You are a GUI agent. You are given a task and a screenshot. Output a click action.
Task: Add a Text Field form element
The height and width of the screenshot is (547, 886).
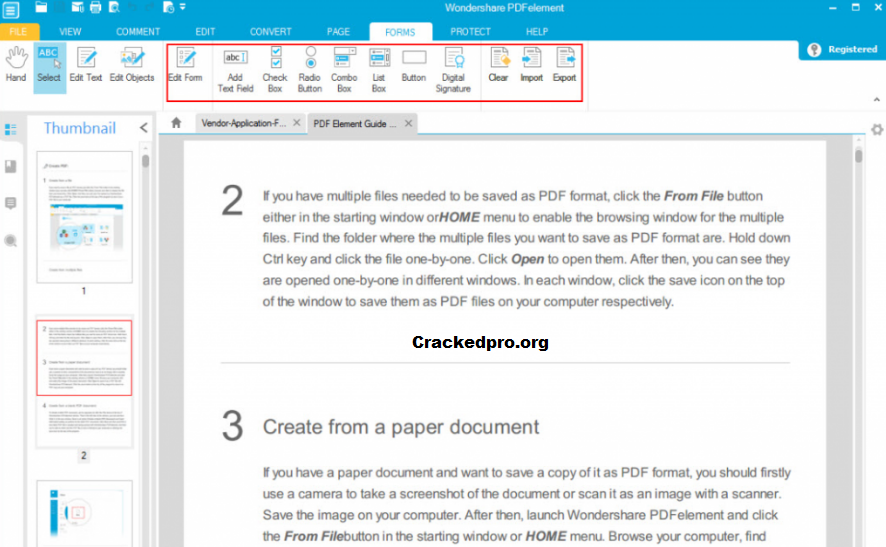click(236, 71)
